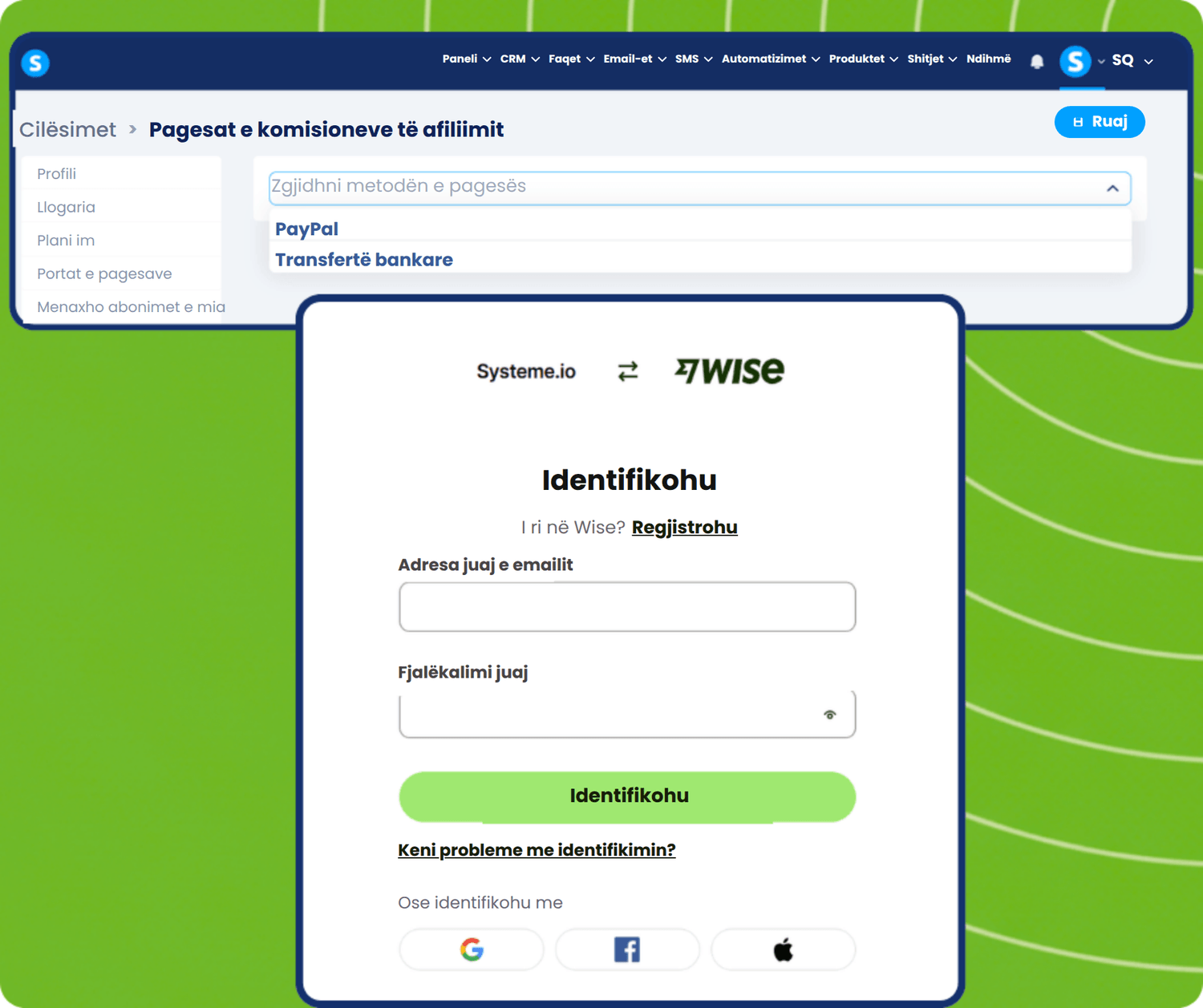
Task: Sign in with Facebook
Action: click(627, 949)
